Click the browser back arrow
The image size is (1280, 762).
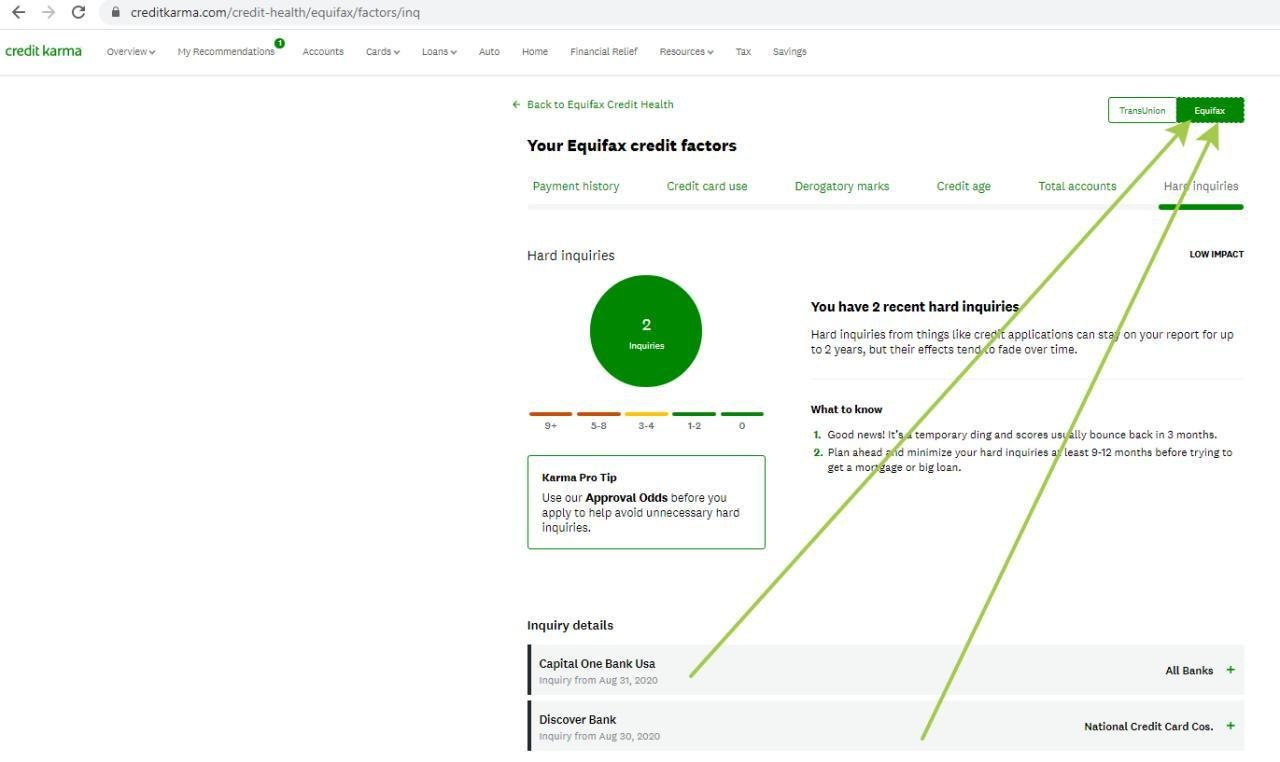(18, 12)
